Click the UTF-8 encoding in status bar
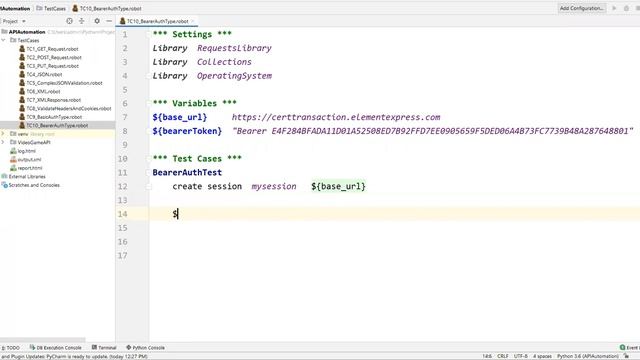The image size is (640, 360). (521, 356)
